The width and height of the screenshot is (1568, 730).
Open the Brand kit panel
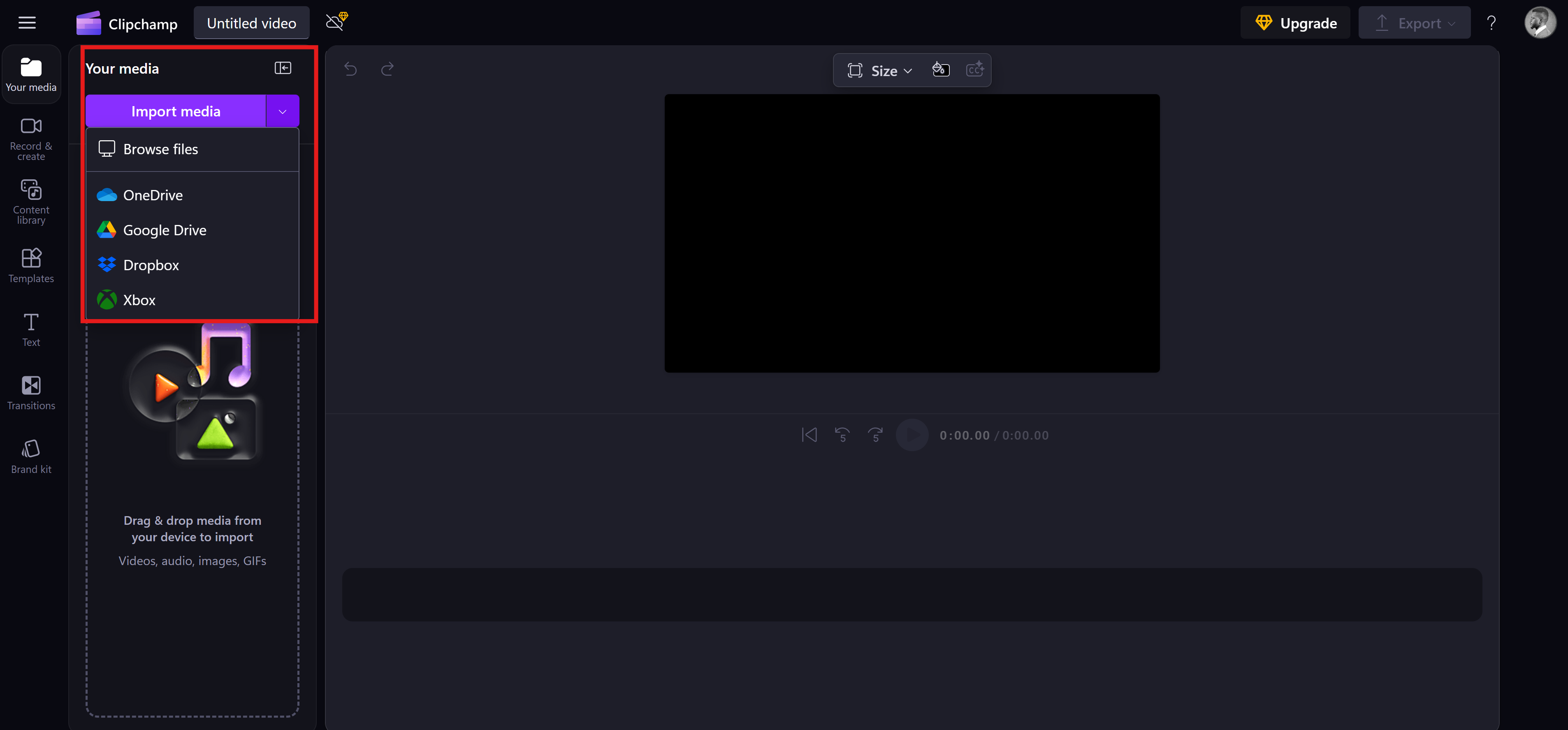pos(31,457)
